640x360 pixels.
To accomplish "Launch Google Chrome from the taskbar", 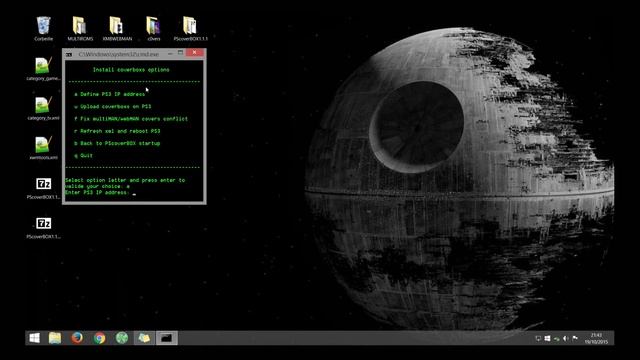I will click(99, 338).
